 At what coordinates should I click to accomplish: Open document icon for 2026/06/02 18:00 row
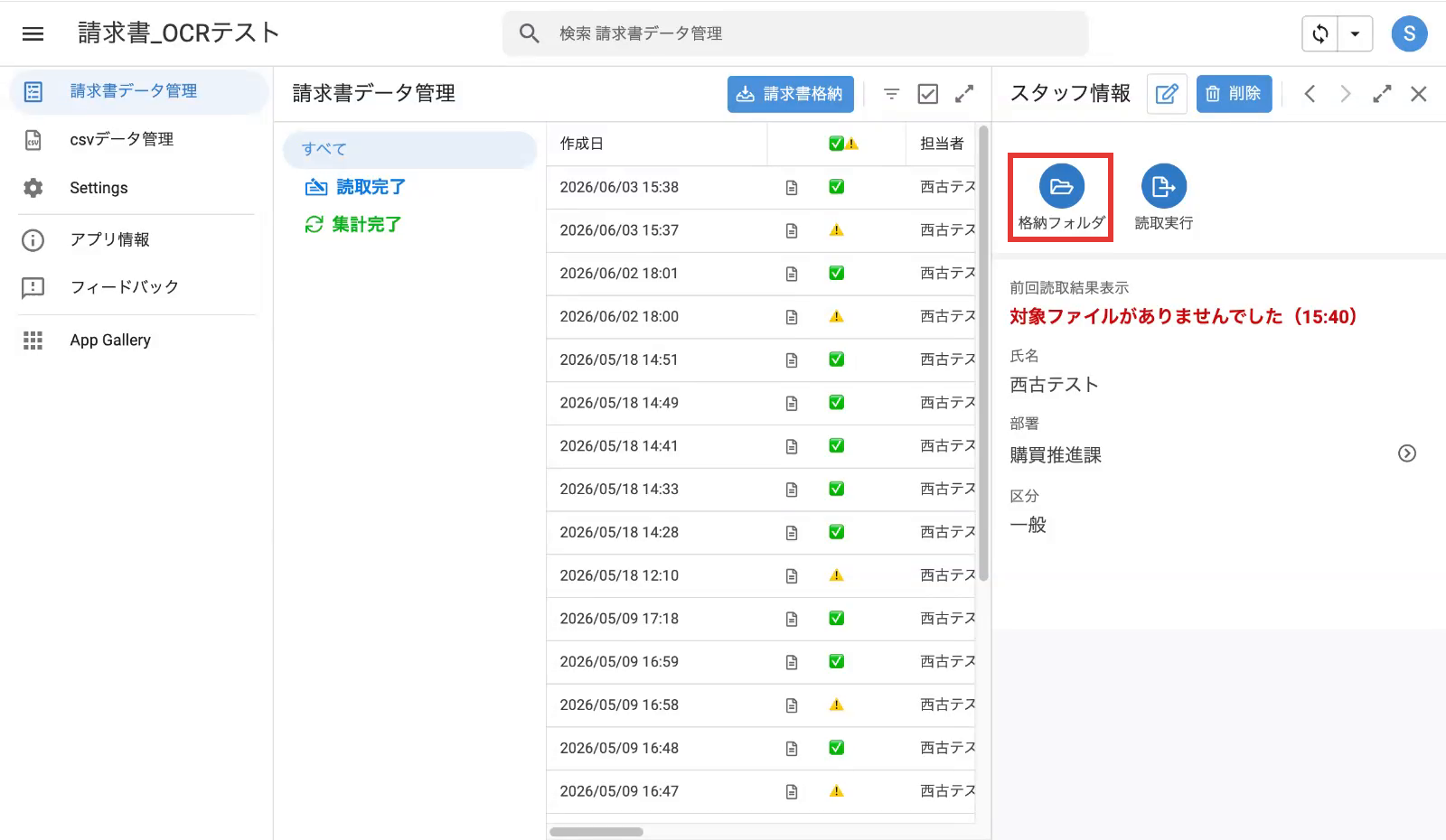(x=792, y=317)
